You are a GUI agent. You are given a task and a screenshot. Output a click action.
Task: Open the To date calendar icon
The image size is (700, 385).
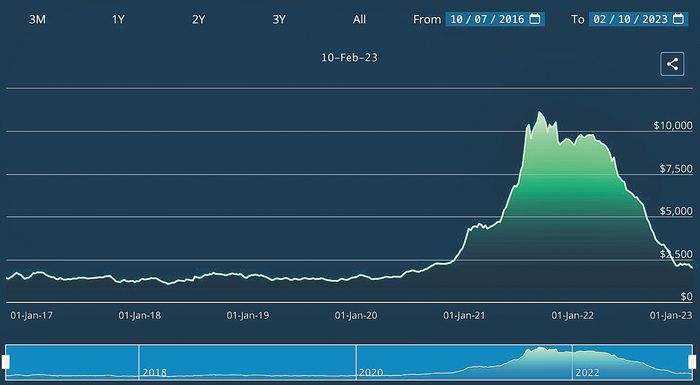tap(678, 19)
